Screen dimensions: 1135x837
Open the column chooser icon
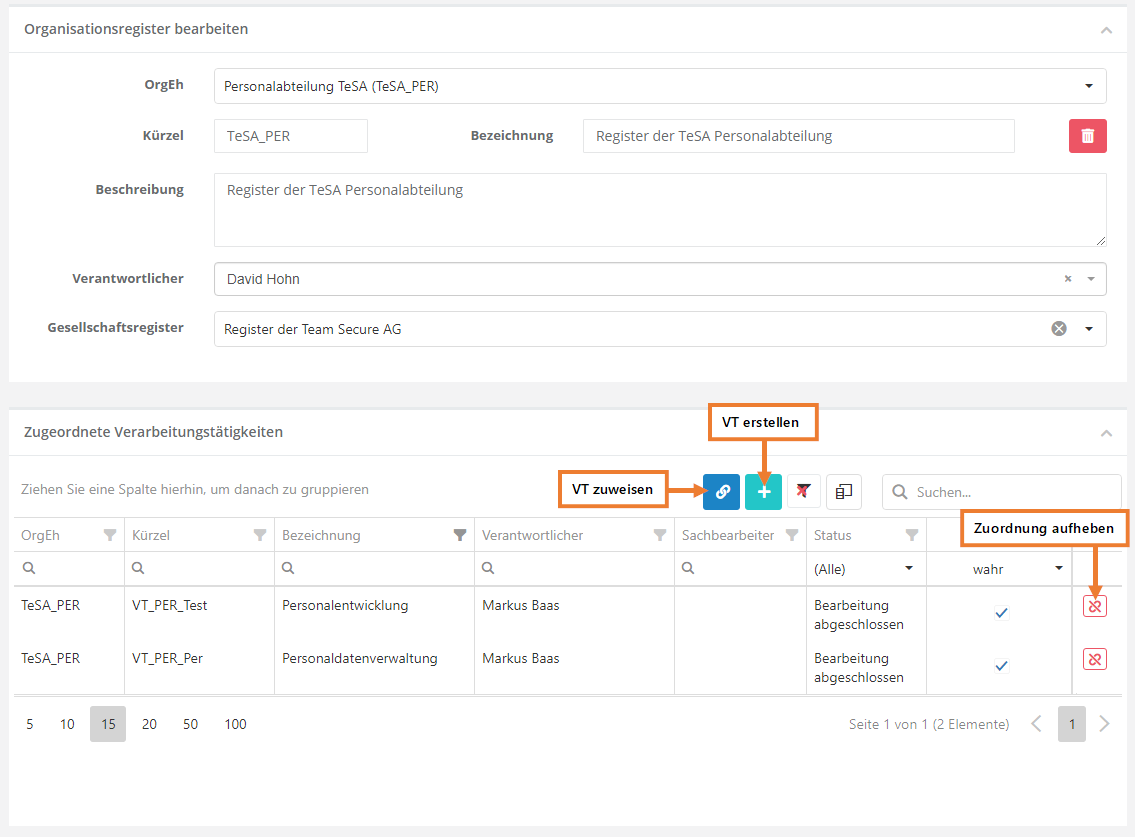(x=844, y=492)
